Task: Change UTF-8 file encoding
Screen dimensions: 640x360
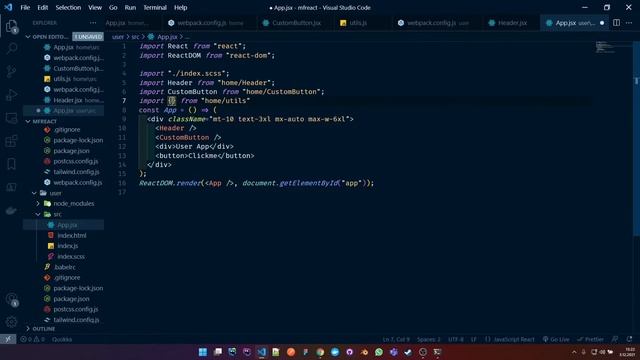Action: click(x=456, y=339)
